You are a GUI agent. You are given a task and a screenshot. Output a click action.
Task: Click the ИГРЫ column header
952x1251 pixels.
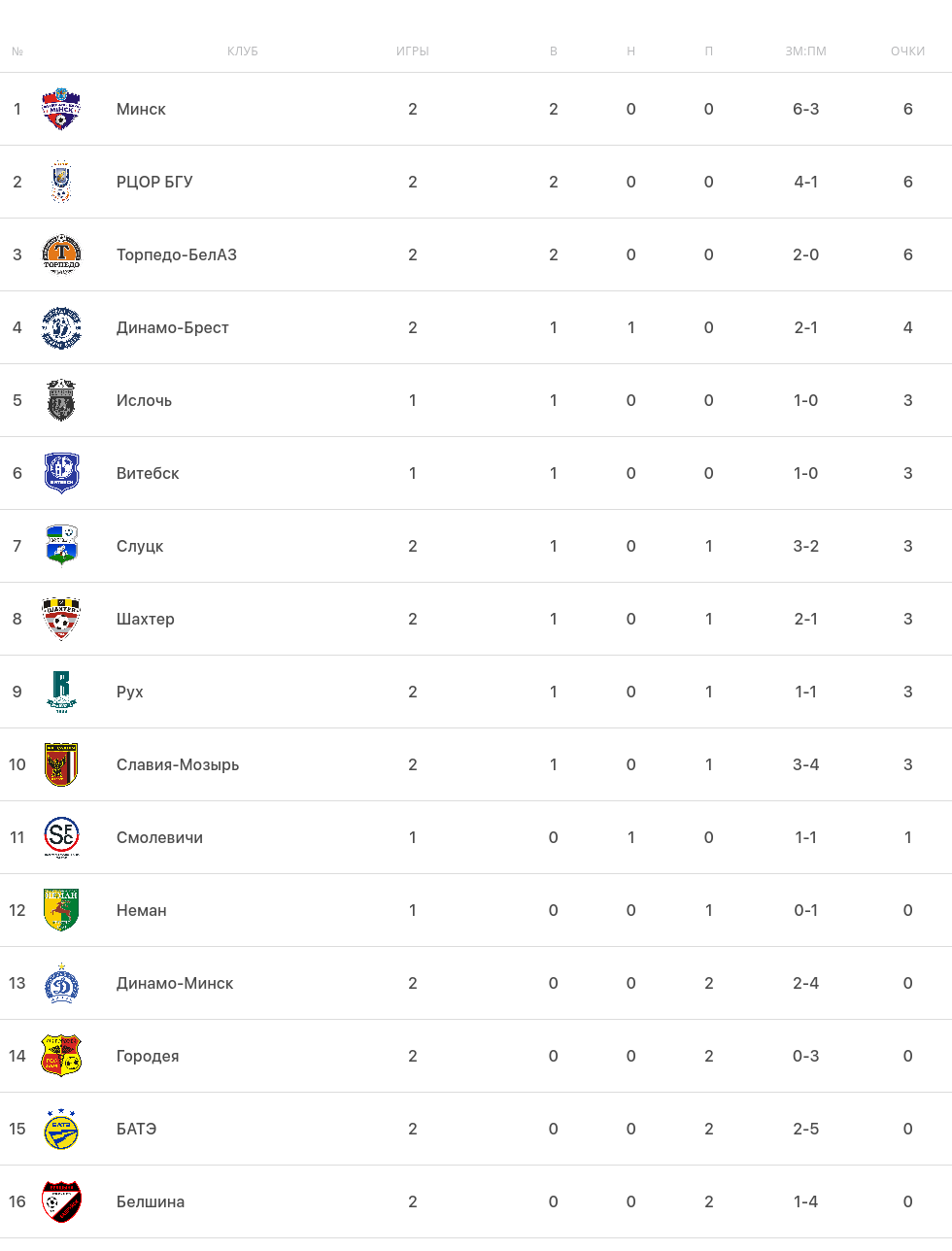click(413, 51)
